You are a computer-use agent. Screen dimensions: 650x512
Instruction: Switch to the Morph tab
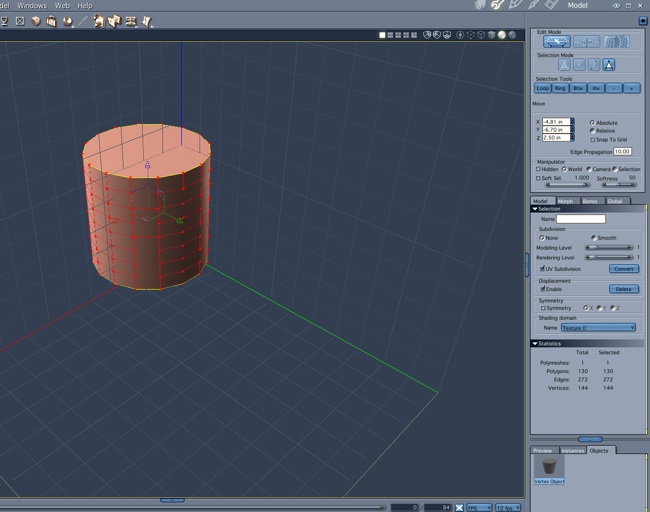pos(565,201)
